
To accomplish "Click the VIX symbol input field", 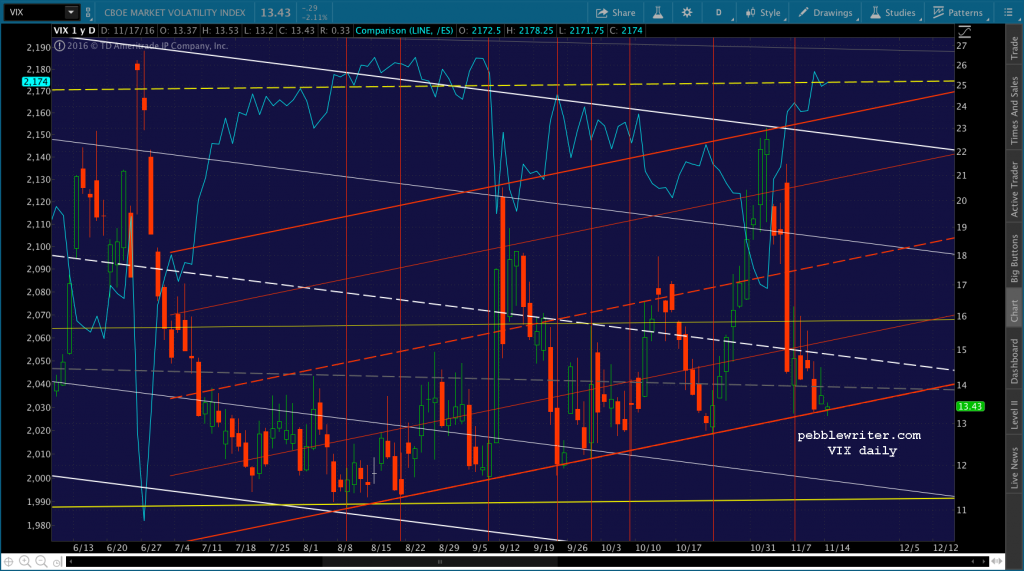I will tap(34, 12).
